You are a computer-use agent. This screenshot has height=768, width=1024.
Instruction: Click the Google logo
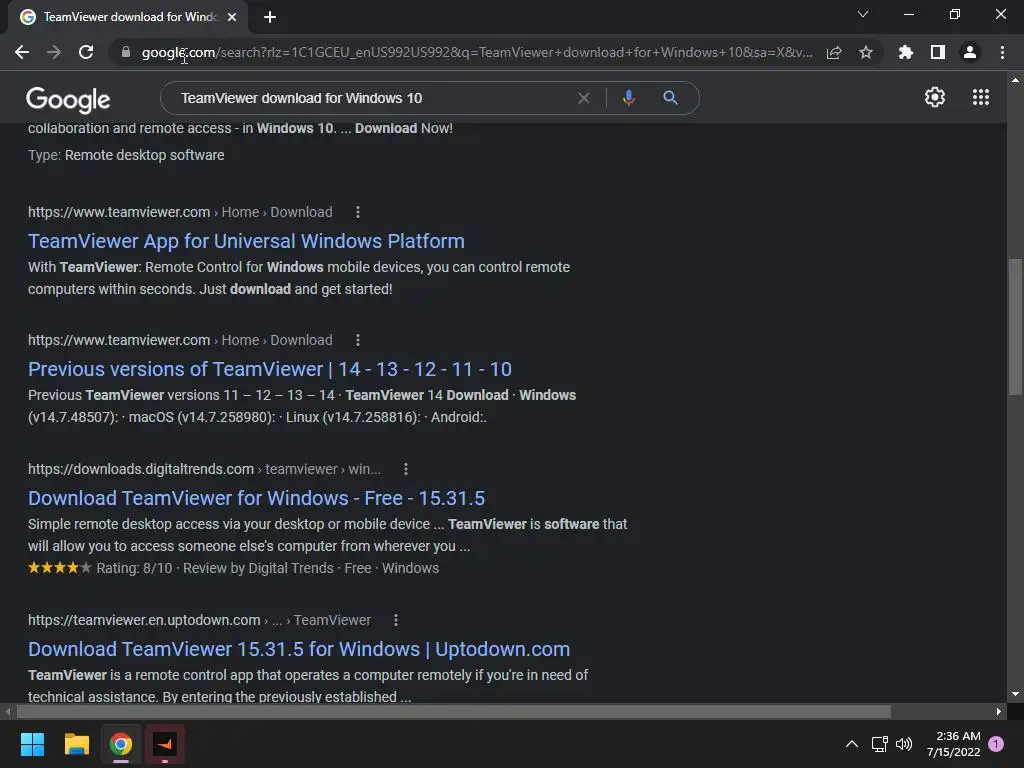click(x=68, y=99)
